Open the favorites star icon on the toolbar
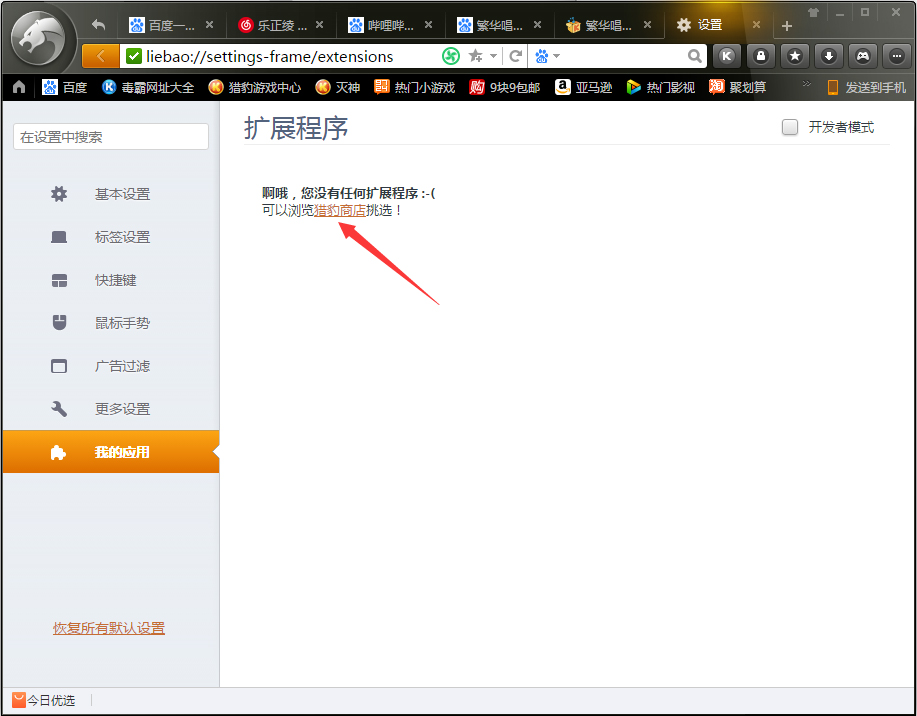This screenshot has height=716, width=917. coord(794,55)
